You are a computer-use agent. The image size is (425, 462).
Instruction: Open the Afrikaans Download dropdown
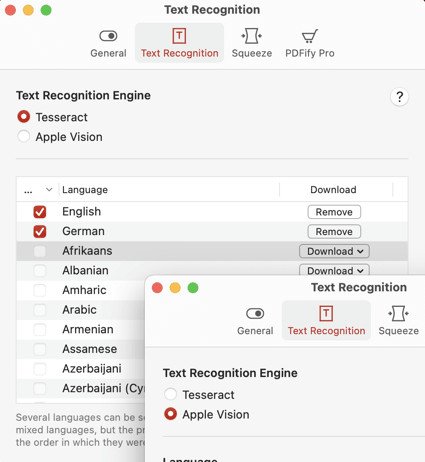click(334, 251)
